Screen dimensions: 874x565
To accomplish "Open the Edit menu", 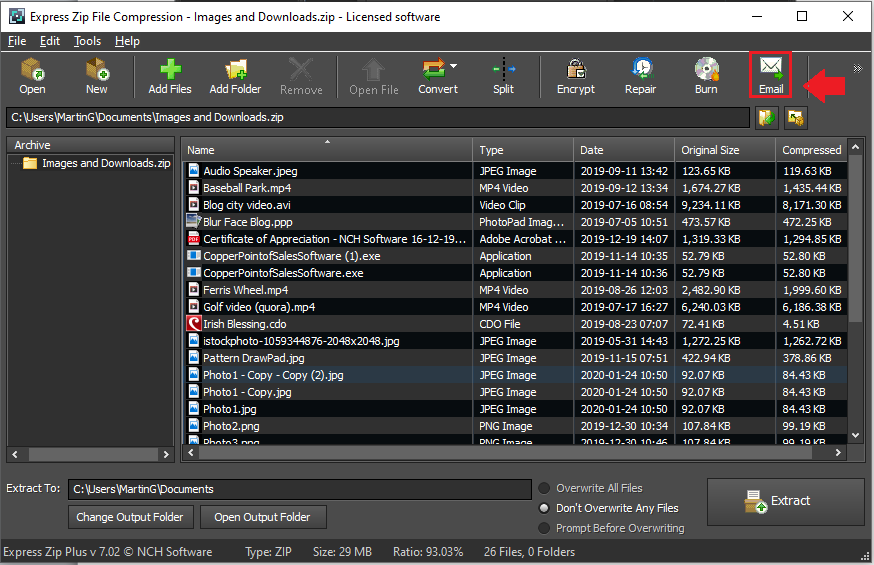I will tap(50, 41).
